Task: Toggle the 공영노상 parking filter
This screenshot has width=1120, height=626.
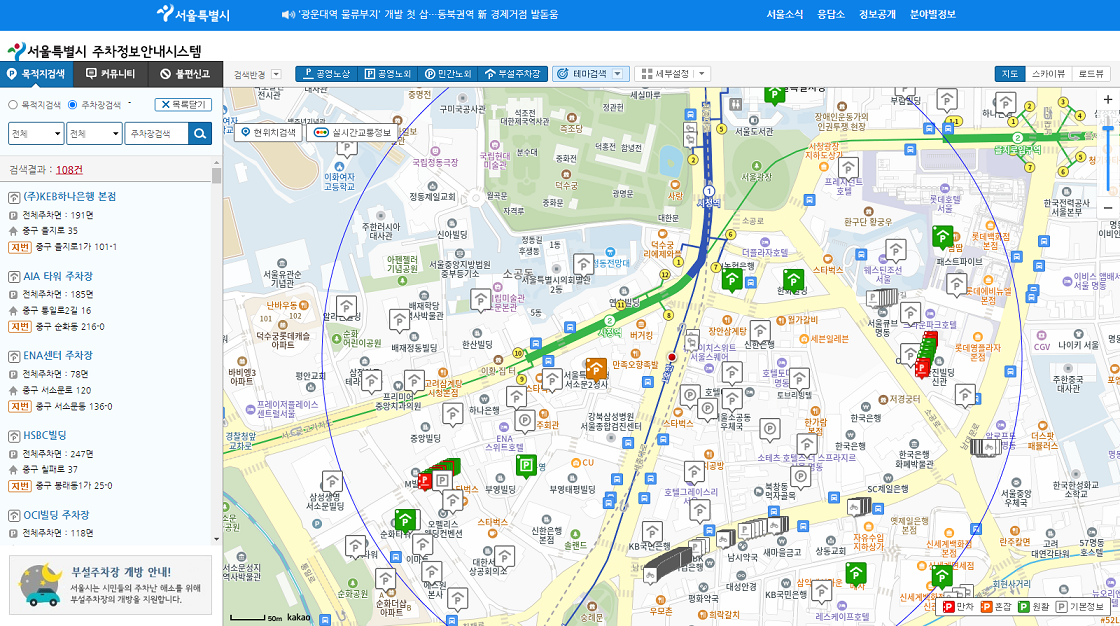Action: (x=326, y=74)
